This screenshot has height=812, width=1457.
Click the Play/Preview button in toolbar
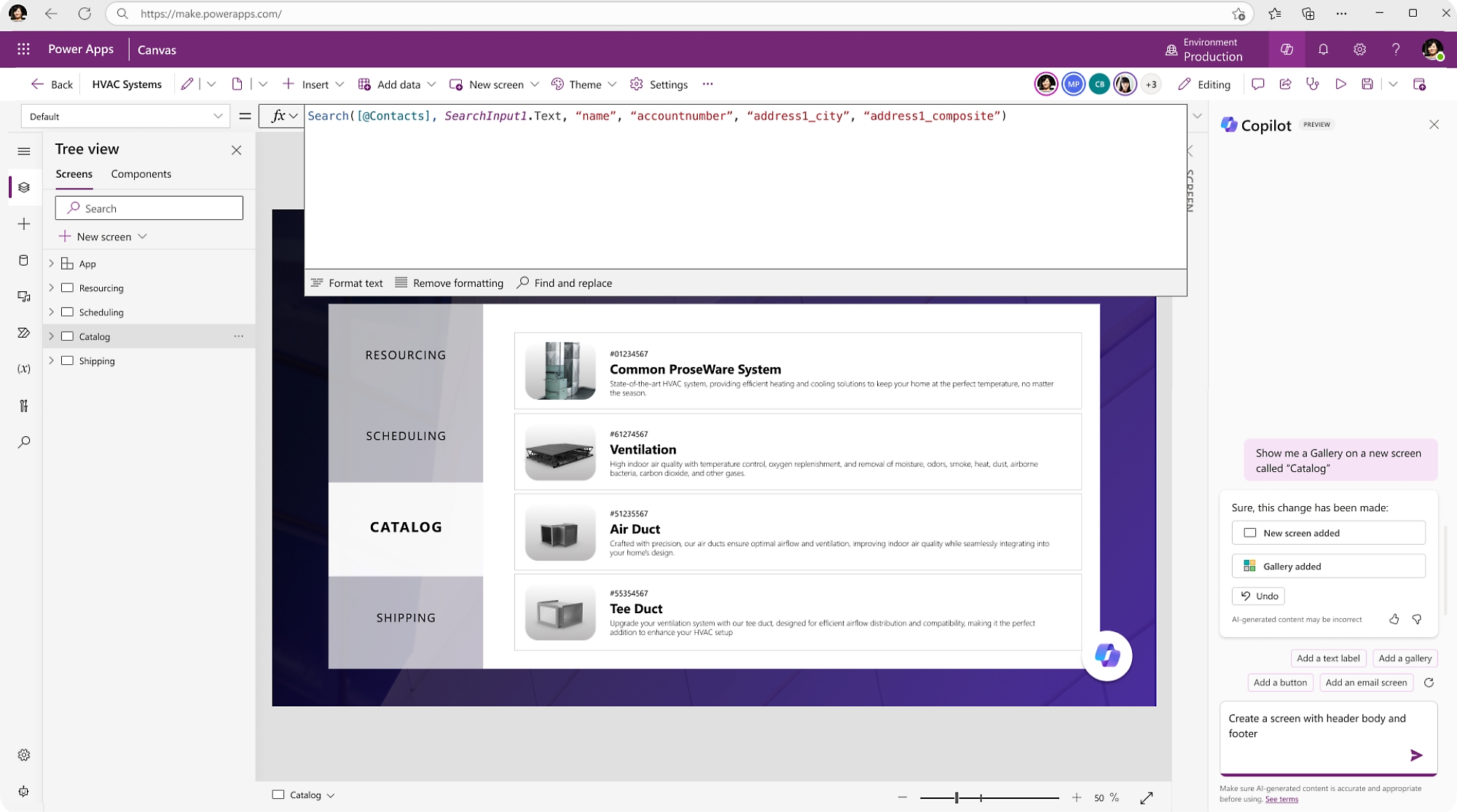[1340, 84]
